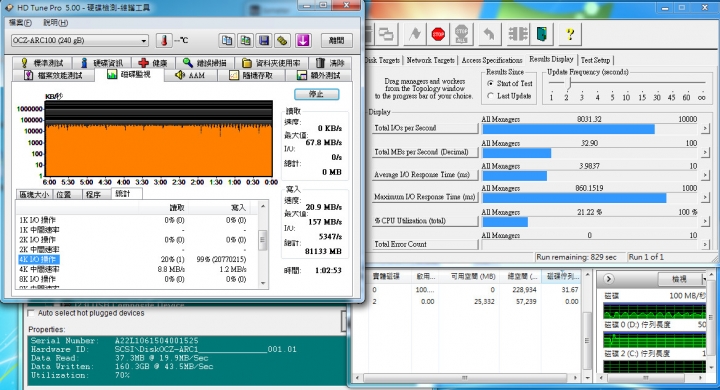Screen dimensions: 720x390
Task: Expand arrow beside % CPU Utilization bar
Action: (x=705, y=221)
